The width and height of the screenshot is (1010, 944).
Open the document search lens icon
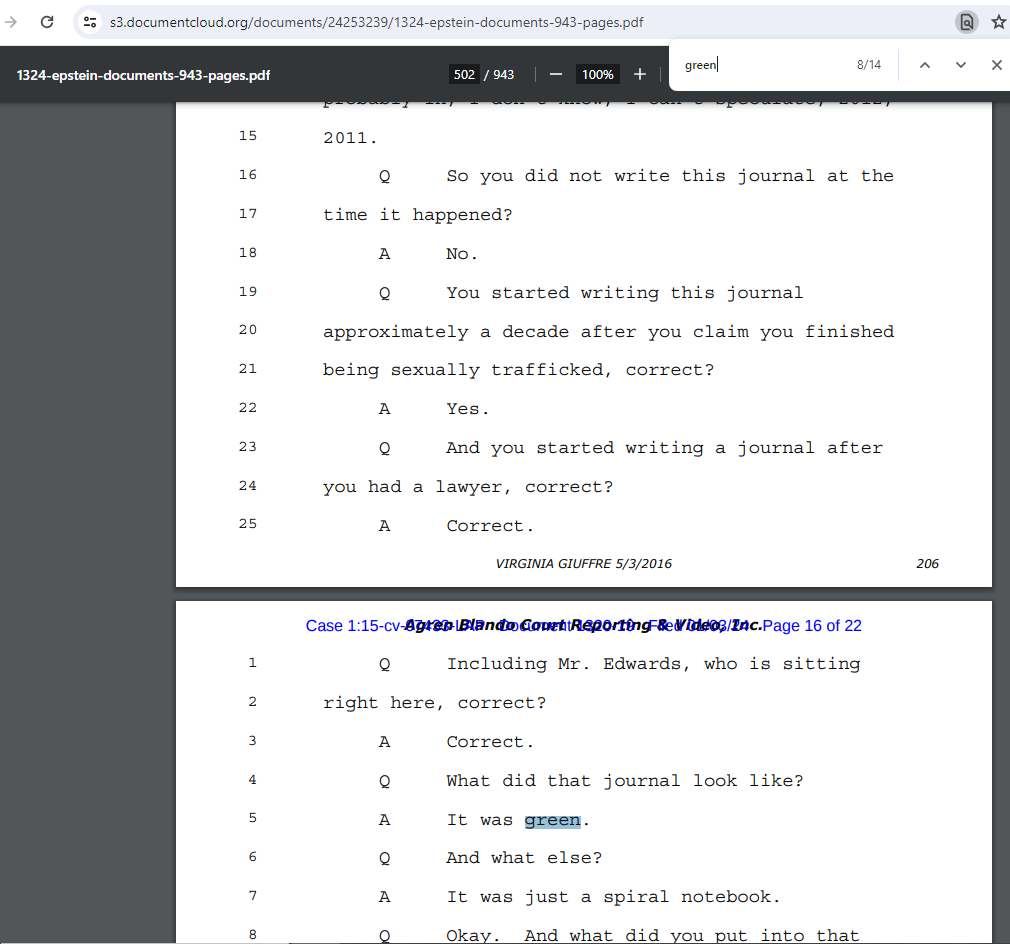coord(966,22)
